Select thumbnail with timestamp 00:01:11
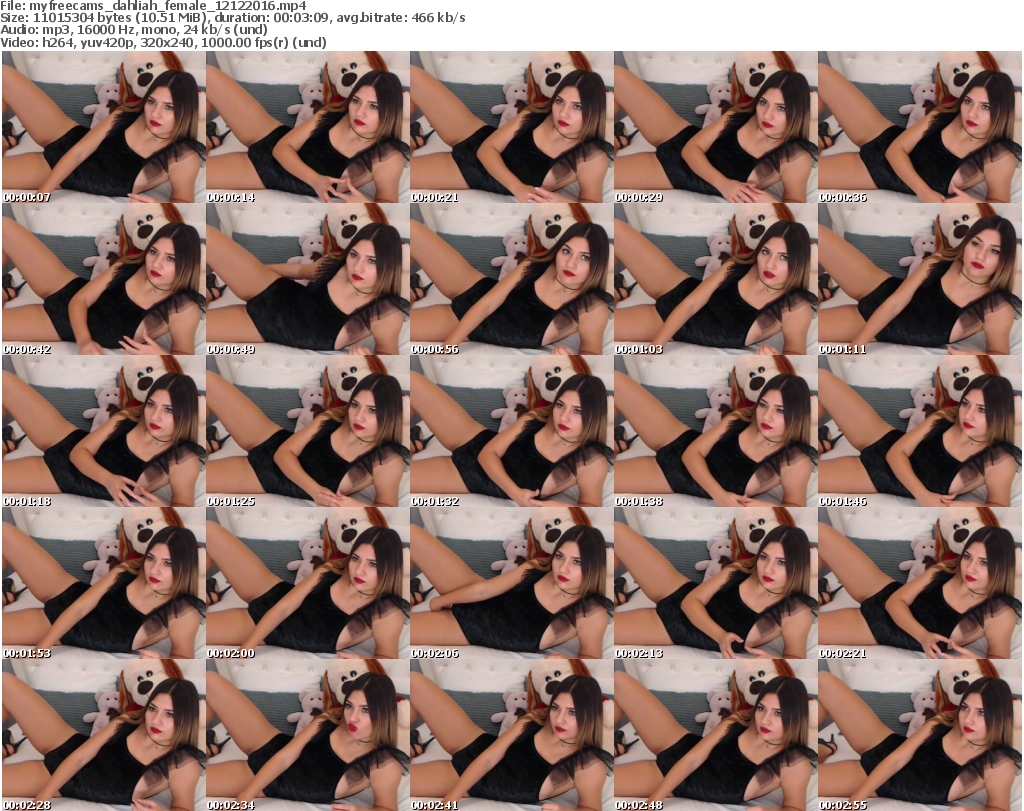The width and height of the screenshot is (1024, 811). pos(919,279)
